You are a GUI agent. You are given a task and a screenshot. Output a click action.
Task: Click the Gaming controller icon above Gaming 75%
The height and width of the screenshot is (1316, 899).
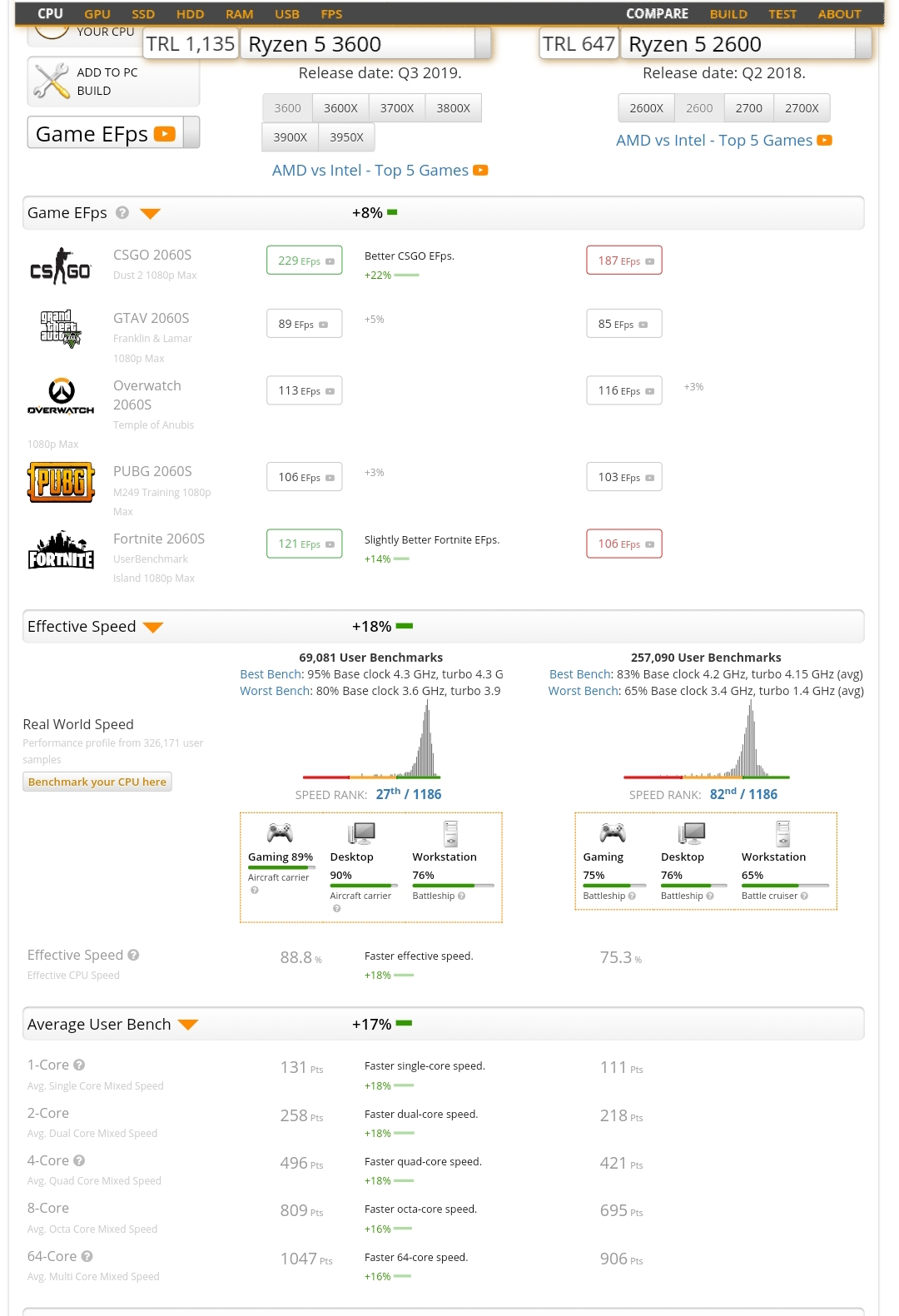coord(613,832)
